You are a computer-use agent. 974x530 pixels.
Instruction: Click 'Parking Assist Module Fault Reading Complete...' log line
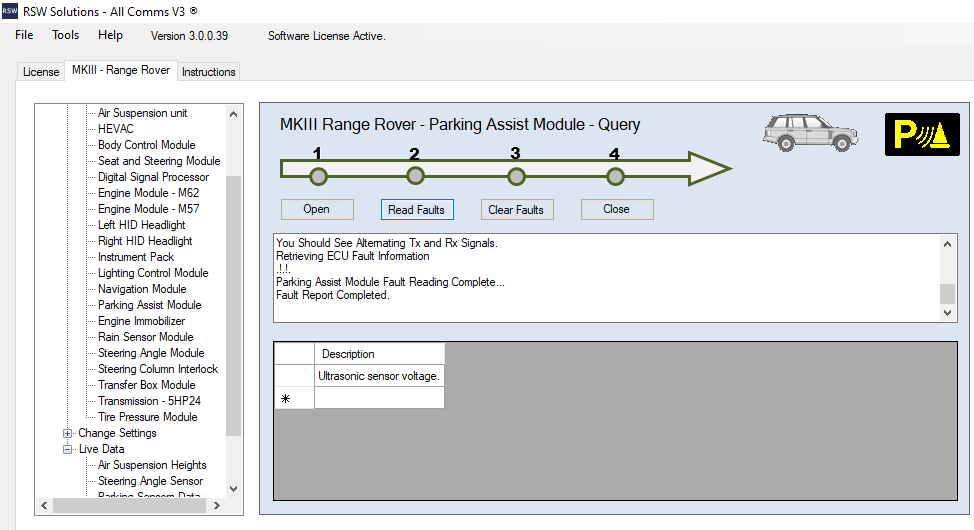(x=390, y=282)
